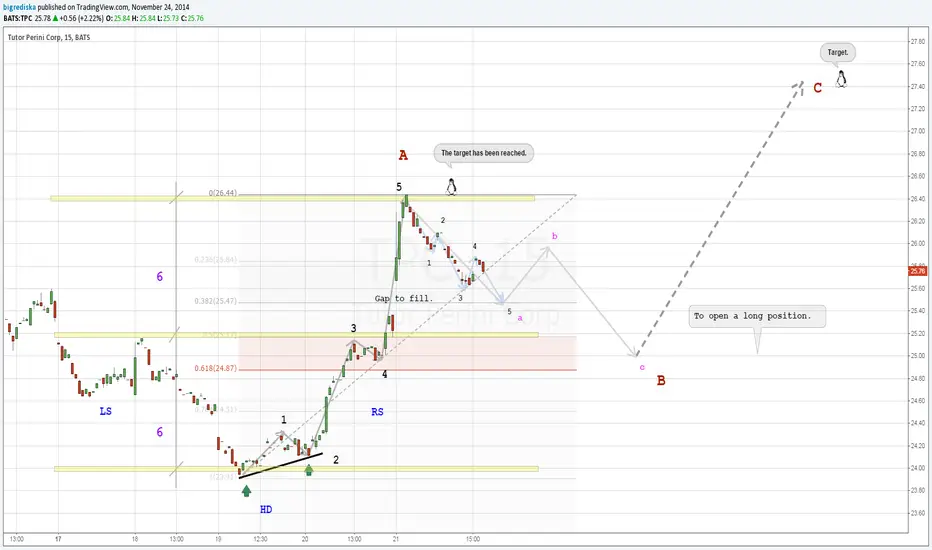Image resolution: width=932 pixels, height=550 pixels.
Task: Click the H:25.84 high value
Action: 143,18
